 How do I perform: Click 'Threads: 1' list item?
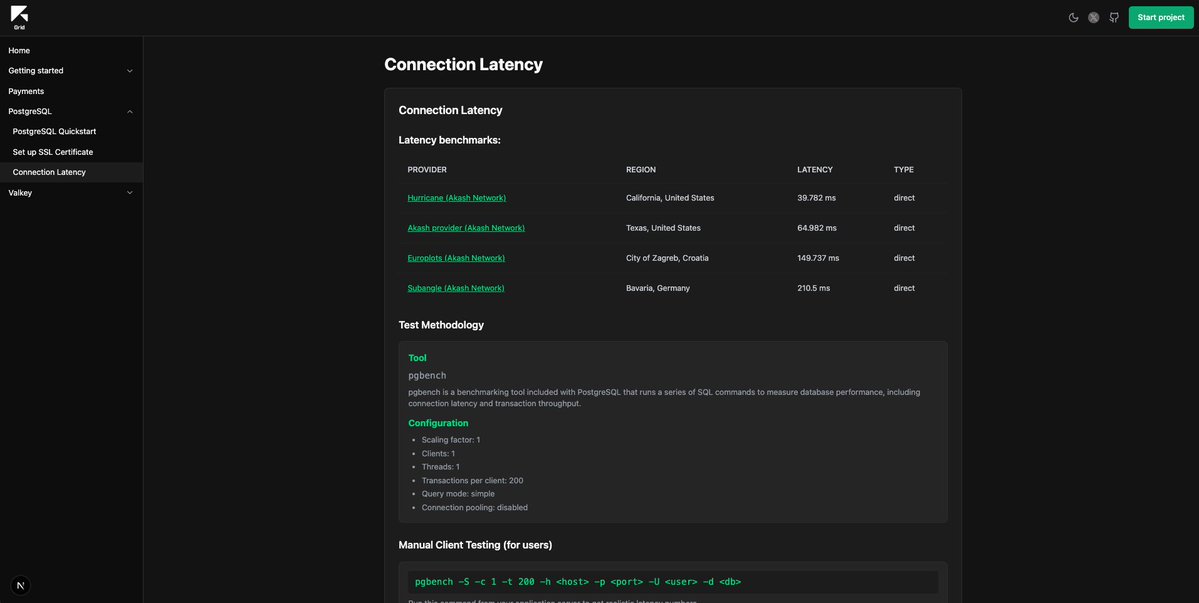[x=440, y=467]
